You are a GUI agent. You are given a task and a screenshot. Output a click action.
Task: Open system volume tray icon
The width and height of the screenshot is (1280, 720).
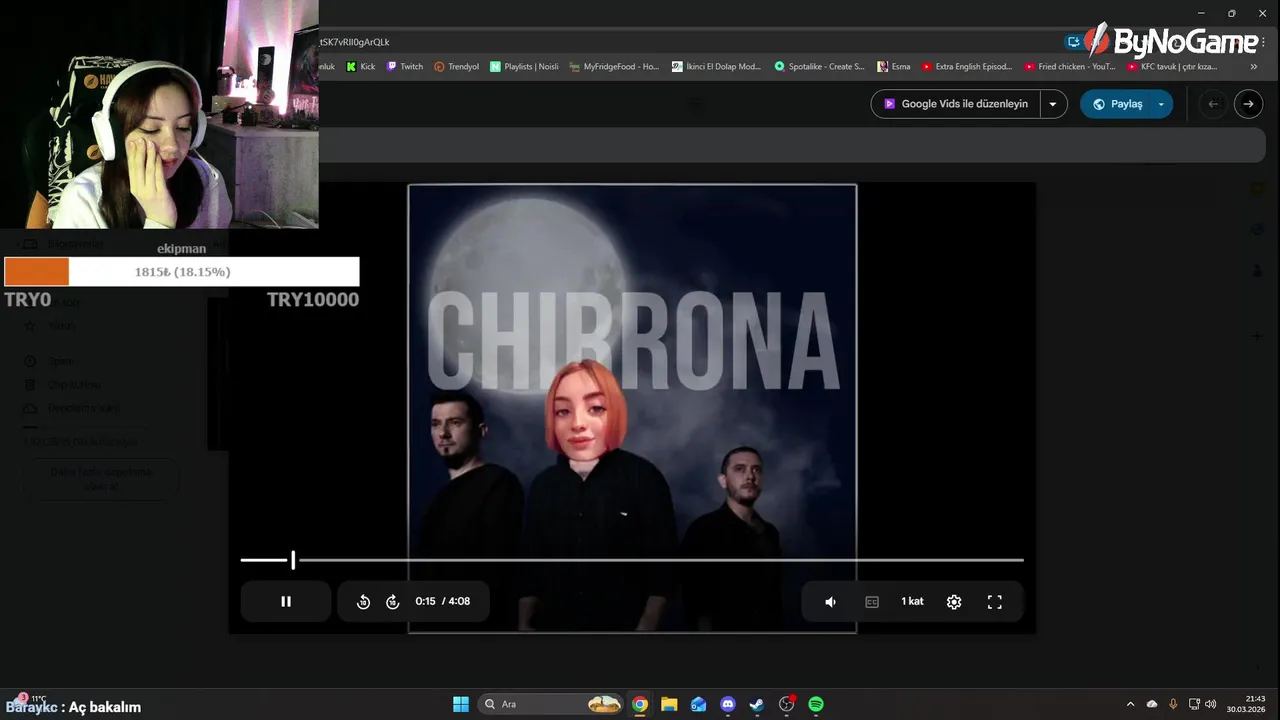(x=1211, y=704)
